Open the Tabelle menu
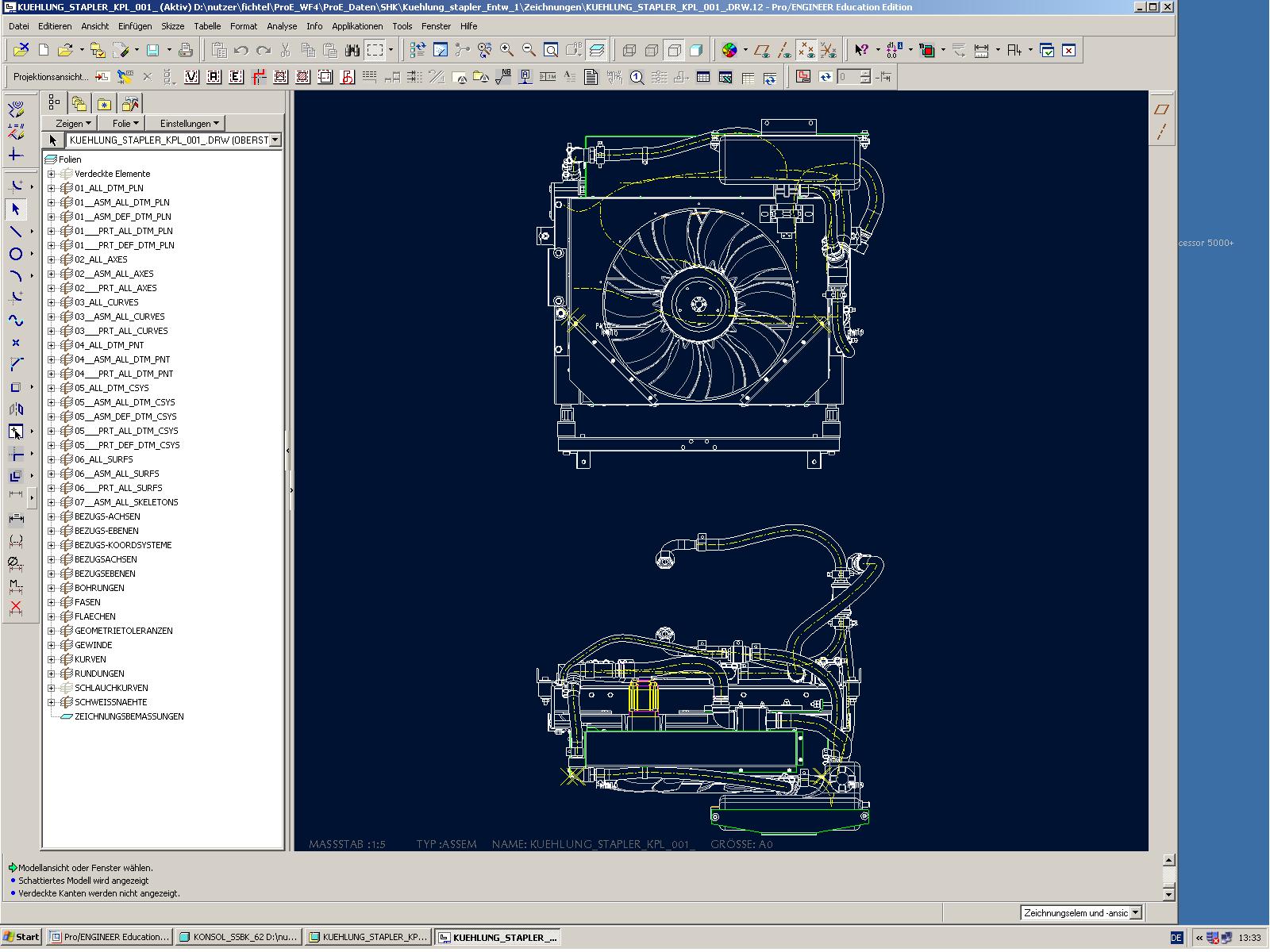This screenshot has height=952, width=1270. coord(207,26)
